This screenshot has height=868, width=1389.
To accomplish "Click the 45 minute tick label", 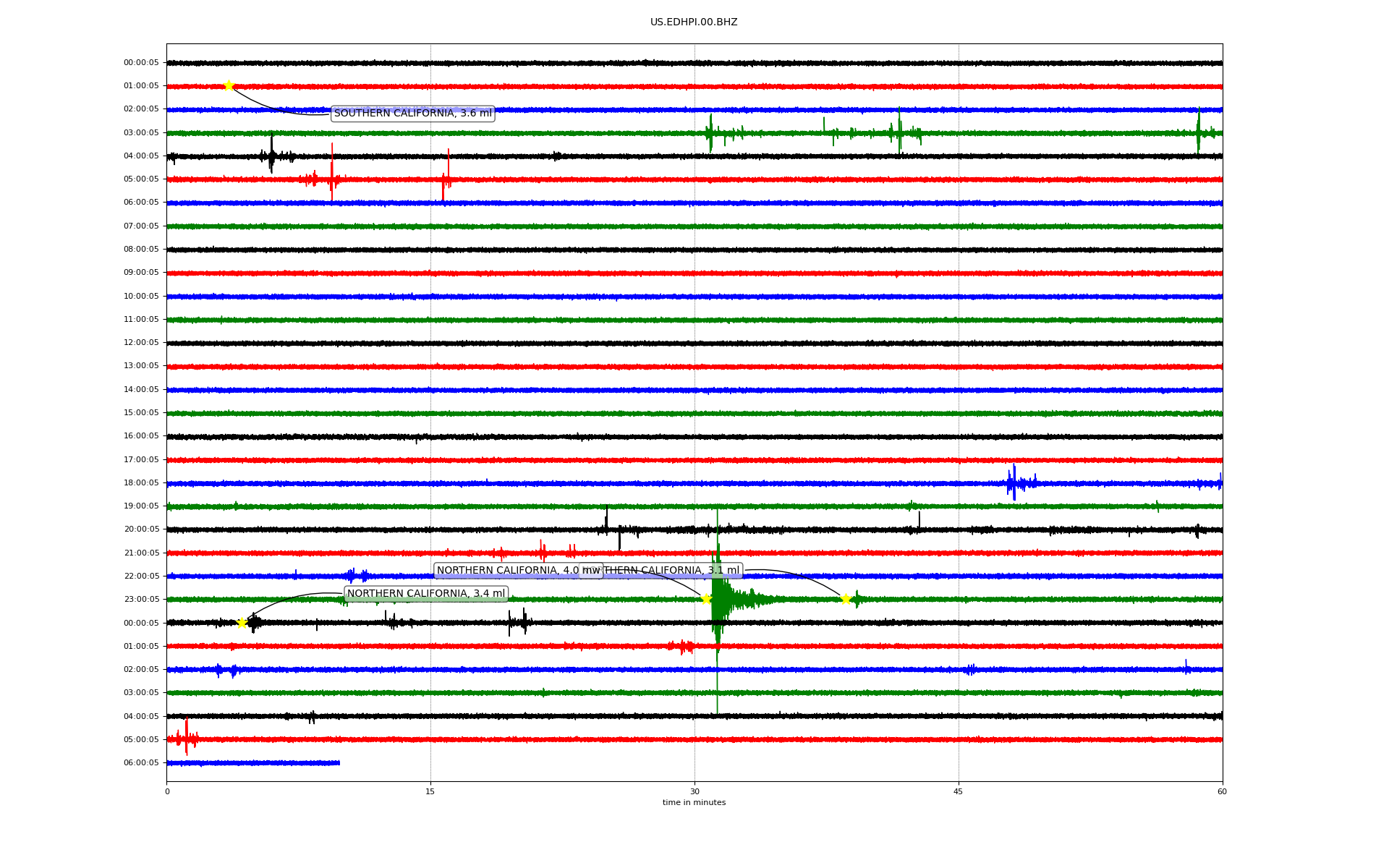I will point(959,791).
